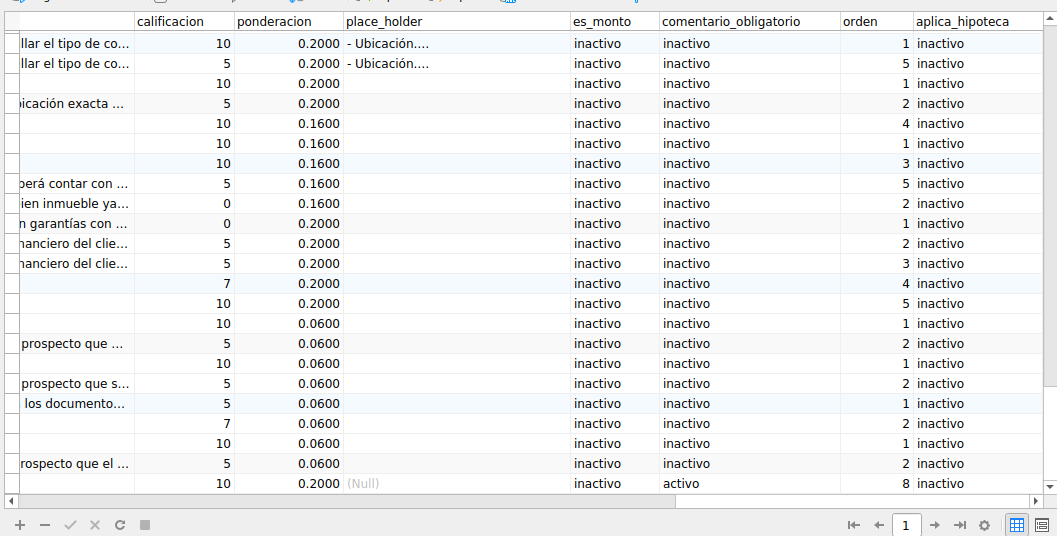Click the add record plus icon
The image size is (1057, 536).
pyautogui.click(x=20, y=525)
